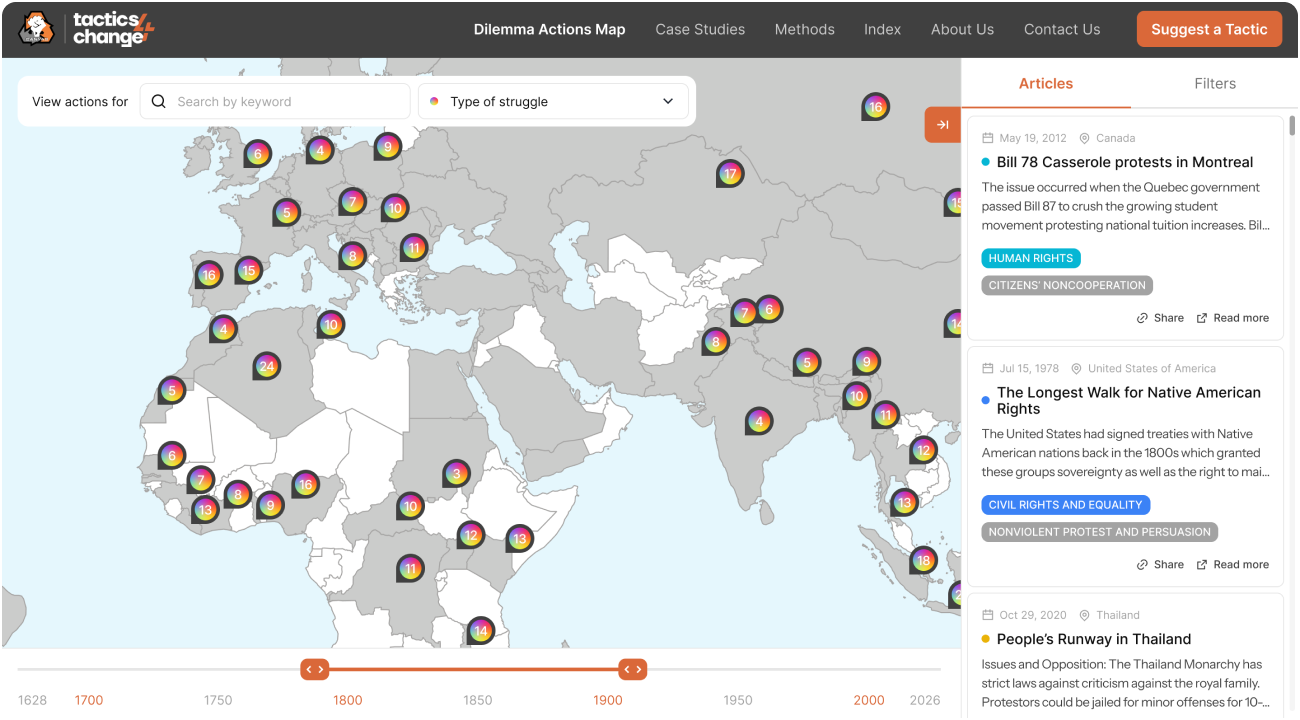1300x720 pixels.
Task: Switch to the Filters tab
Action: pos(1214,84)
